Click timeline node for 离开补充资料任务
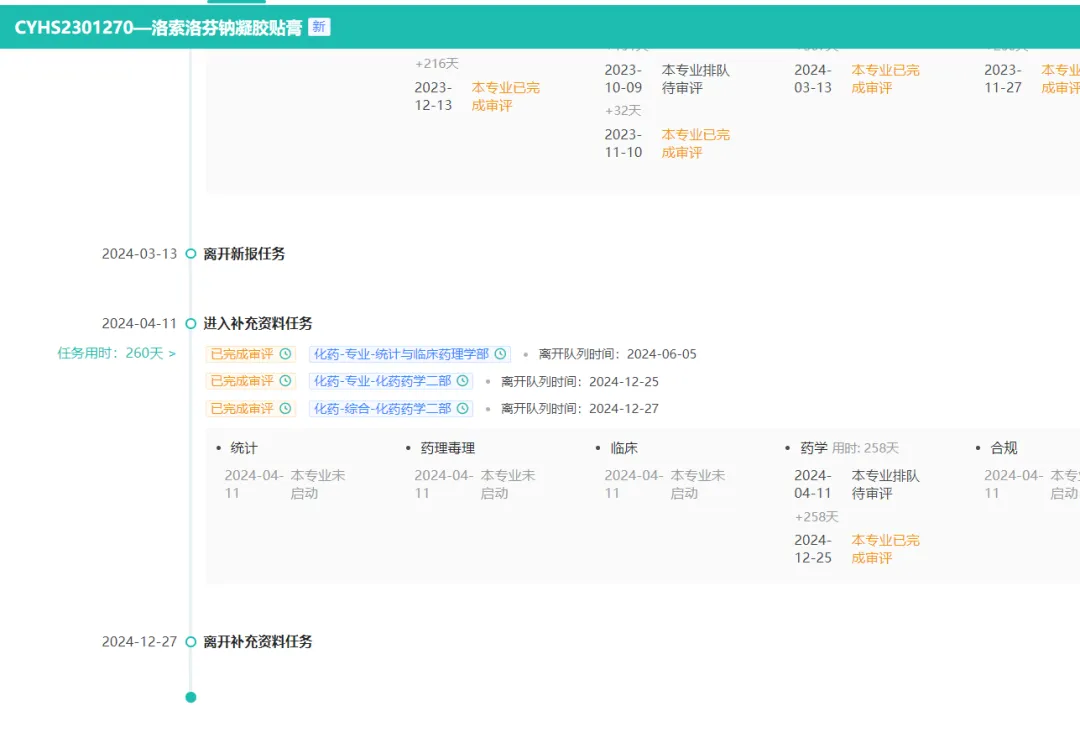1080x743 pixels. pyautogui.click(x=191, y=642)
